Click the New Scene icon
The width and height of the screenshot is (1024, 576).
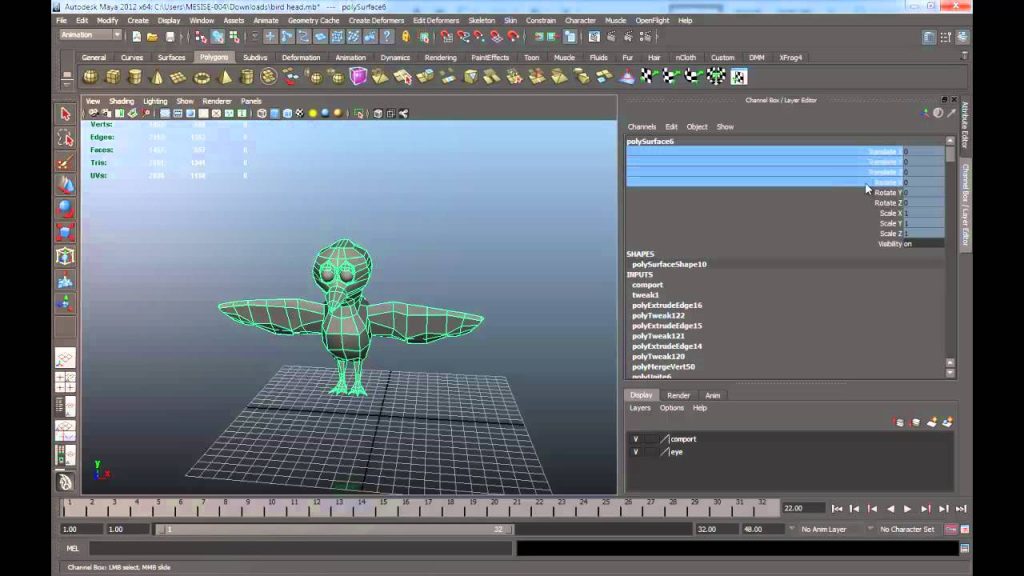click(x=136, y=37)
